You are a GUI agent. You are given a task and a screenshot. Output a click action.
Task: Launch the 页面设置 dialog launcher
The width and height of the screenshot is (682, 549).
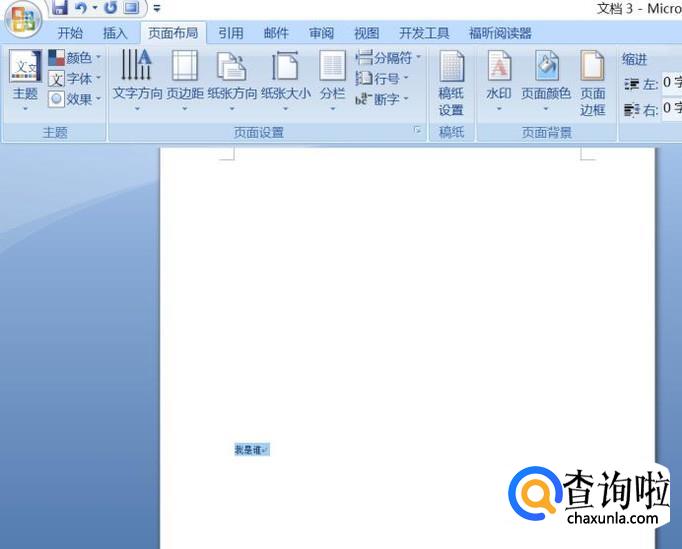[418, 130]
